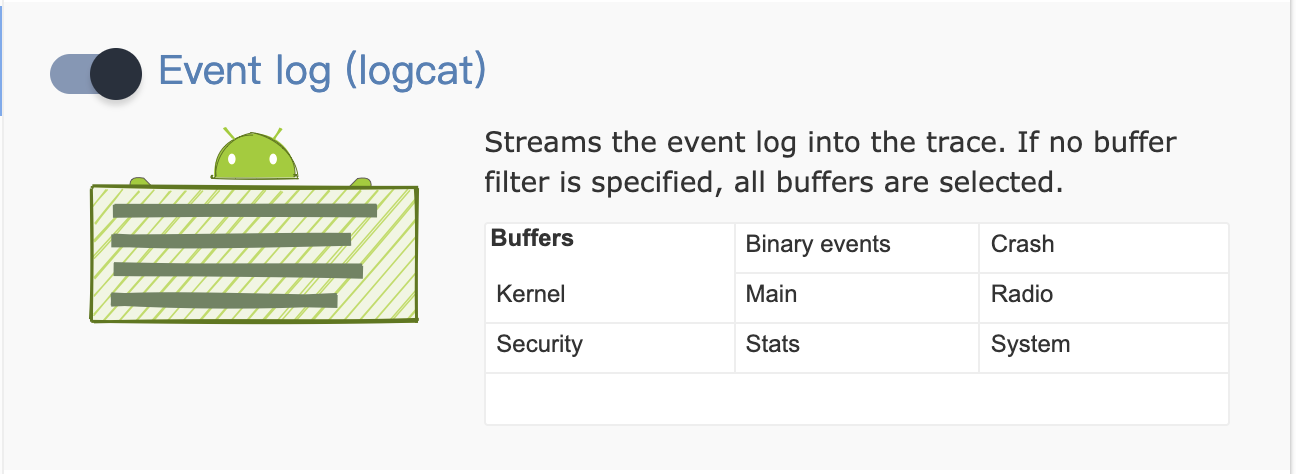The height and width of the screenshot is (474, 1296).
Task: Pick the Stats buffer entry
Action: coord(772,345)
